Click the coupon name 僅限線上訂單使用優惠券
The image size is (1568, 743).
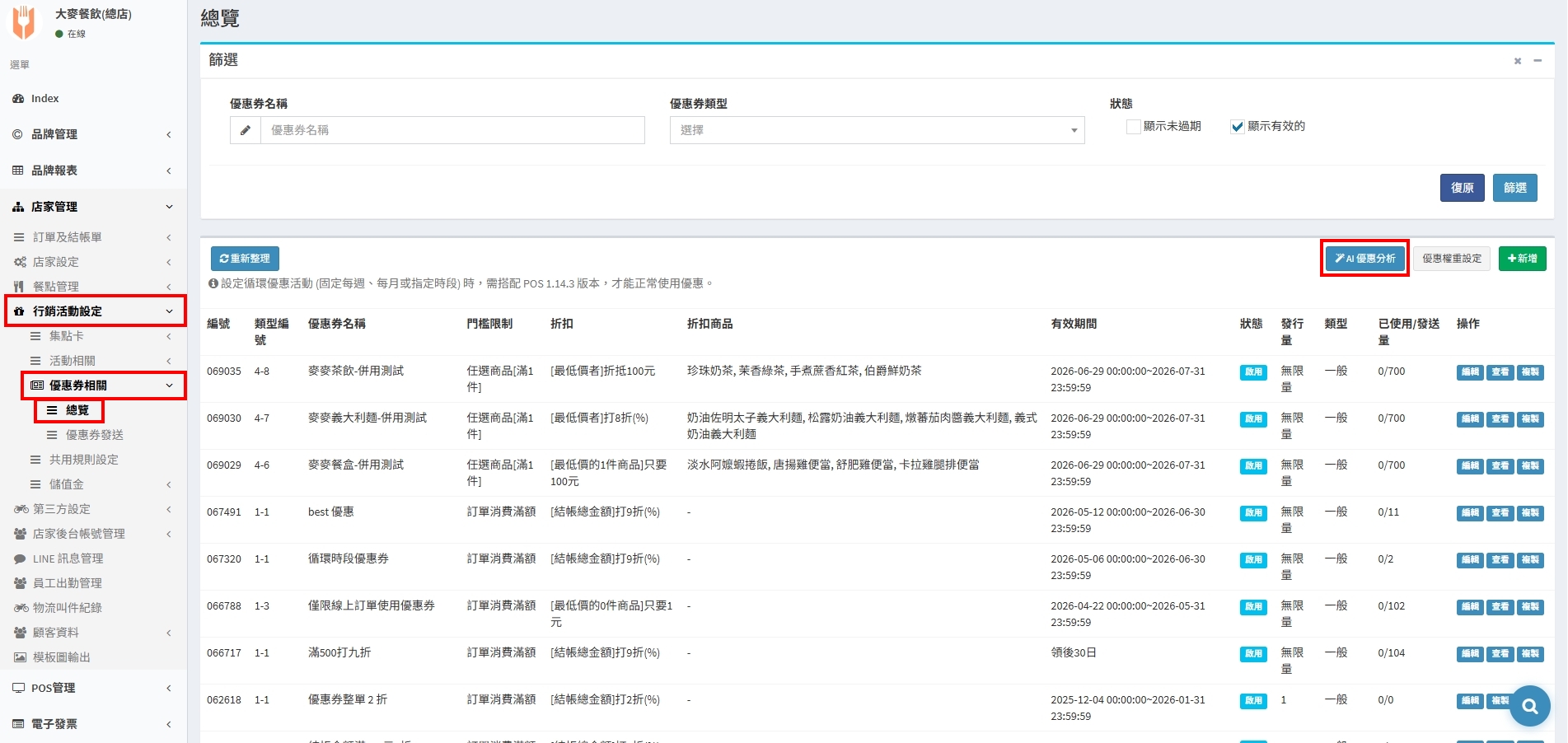tap(372, 606)
